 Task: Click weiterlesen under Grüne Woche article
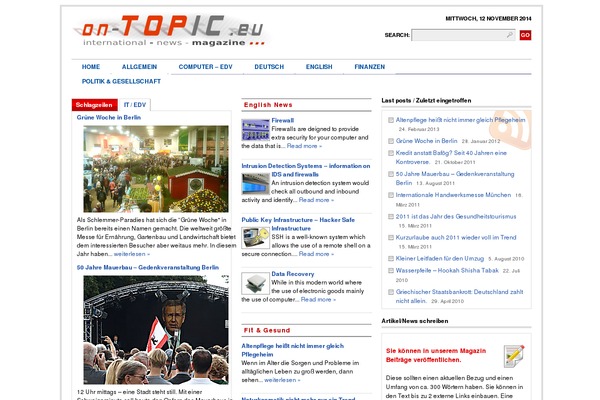tap(132, 254)
